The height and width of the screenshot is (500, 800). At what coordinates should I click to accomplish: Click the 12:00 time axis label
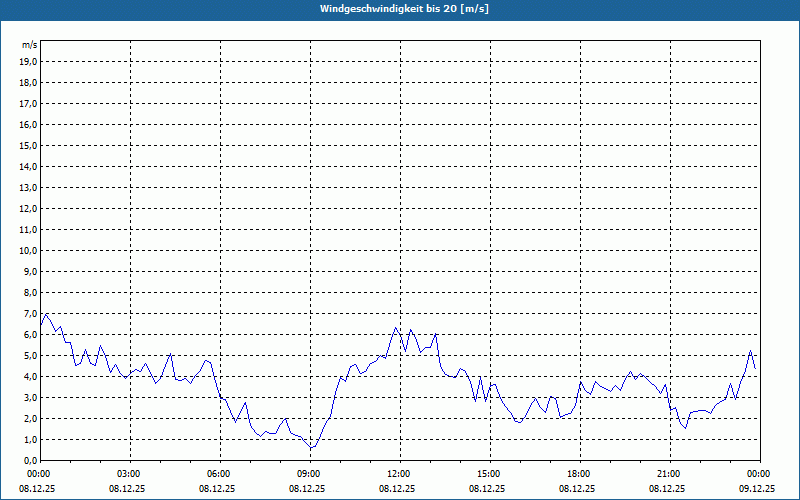click(x=398, y=473)
